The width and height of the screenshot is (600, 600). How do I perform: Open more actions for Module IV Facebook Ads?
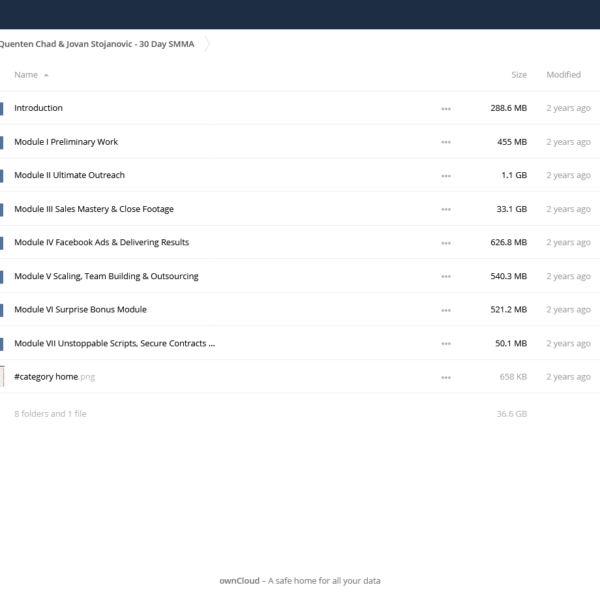tap(446, 243)
